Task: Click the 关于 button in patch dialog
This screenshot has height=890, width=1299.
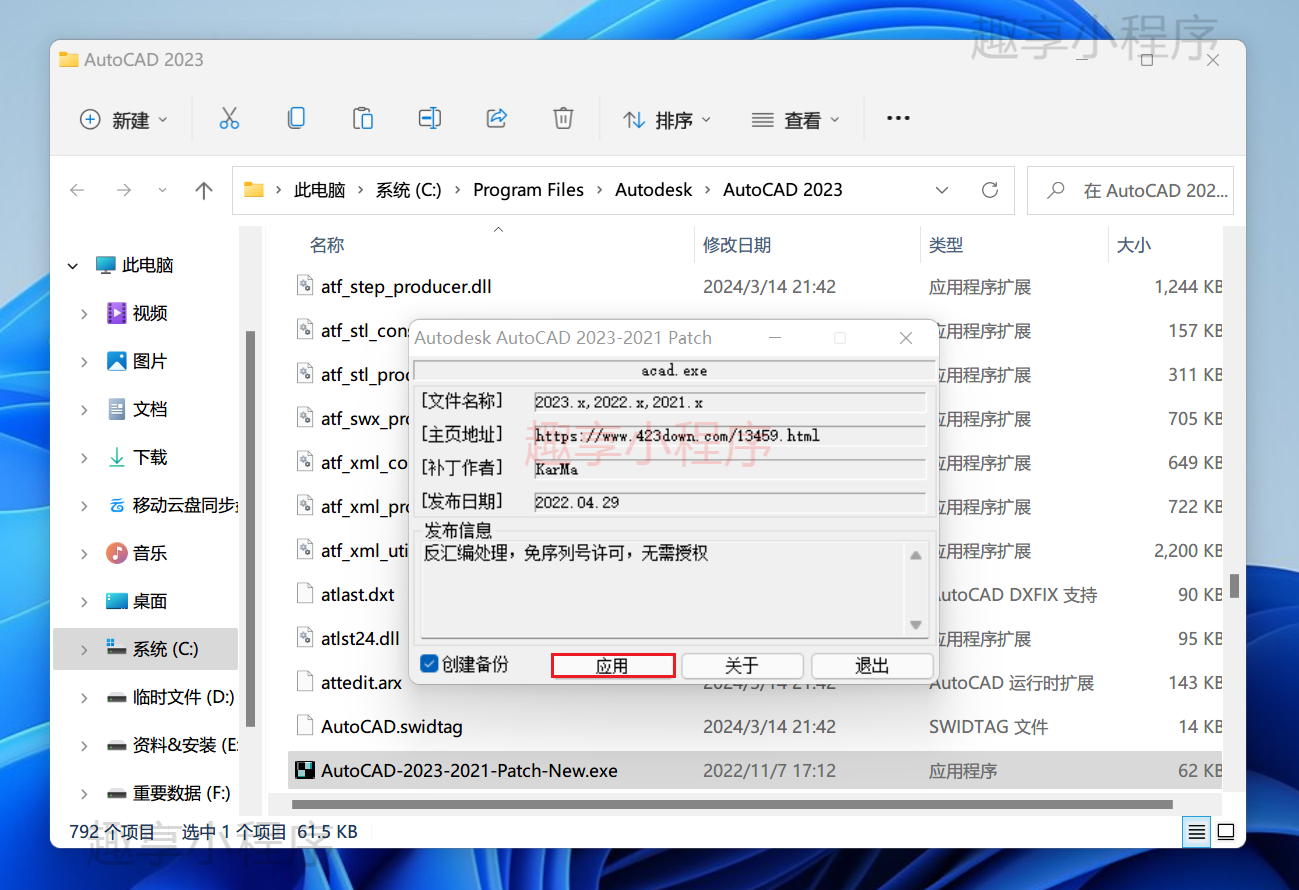Action: (x=742, y=666)
